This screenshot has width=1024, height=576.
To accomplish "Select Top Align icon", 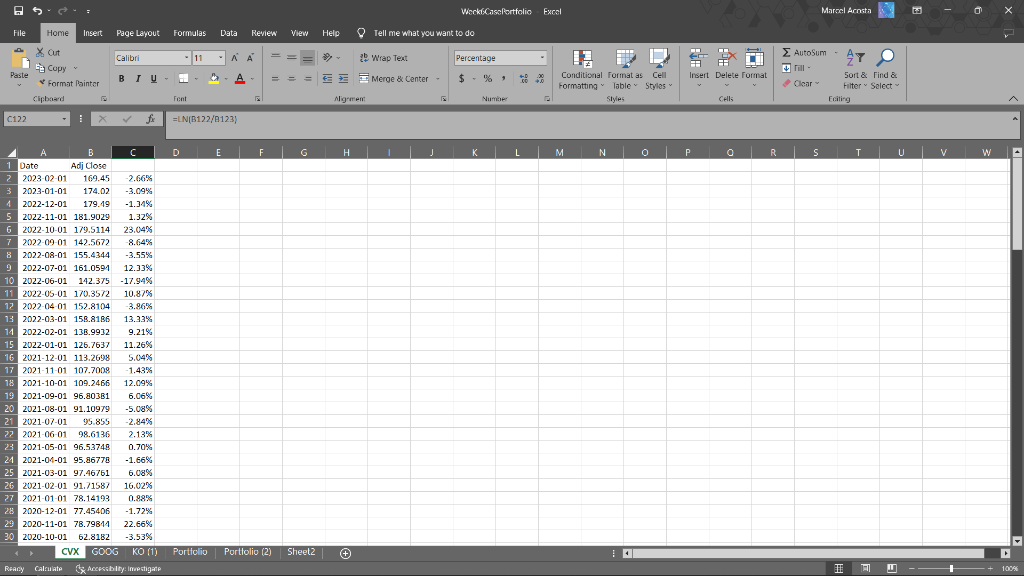I will click(x=276, y=58).
